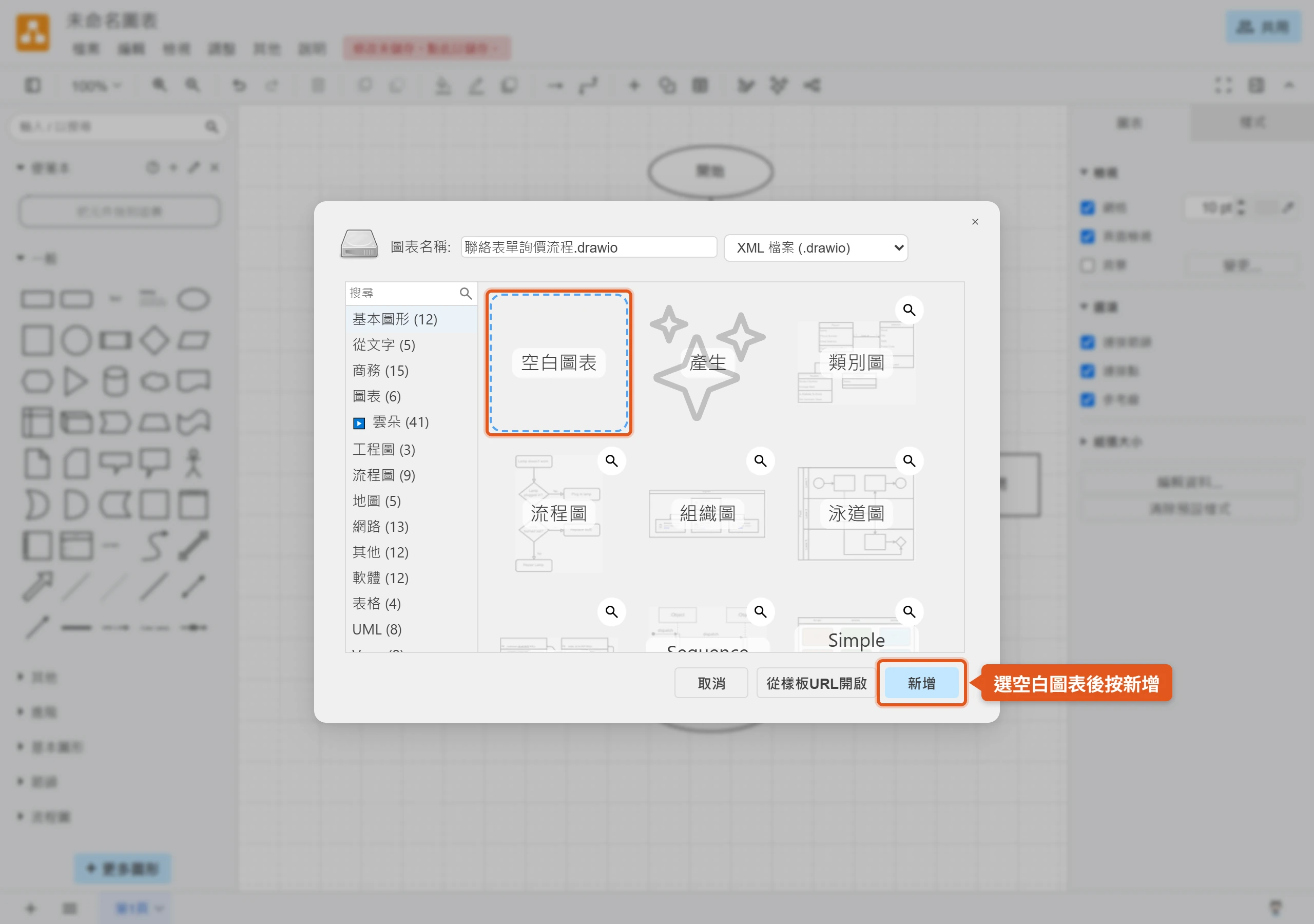Select 圖表 (6) category
This screenshot has width=1314, height=924.
coord(411,396)
